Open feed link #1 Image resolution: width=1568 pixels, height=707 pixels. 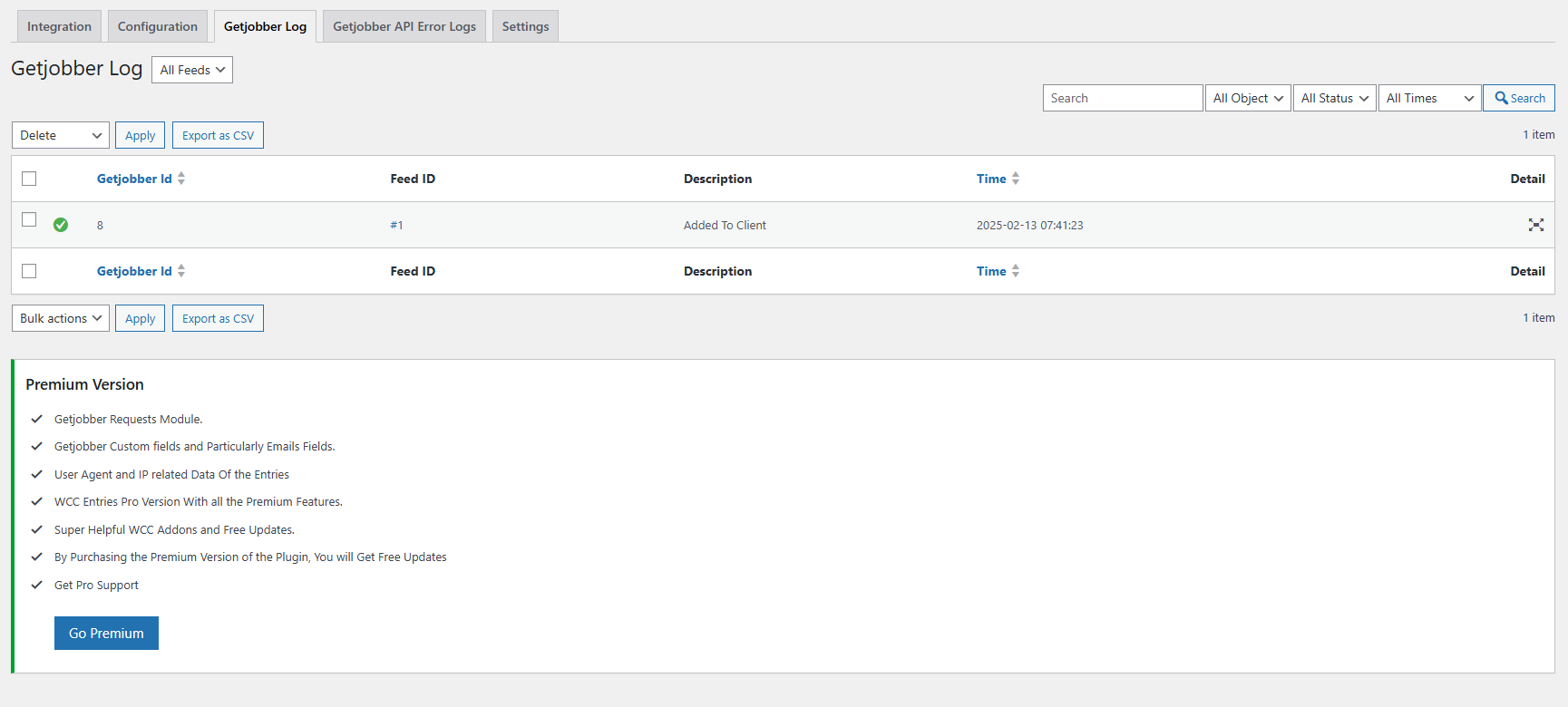click(396, 225)
